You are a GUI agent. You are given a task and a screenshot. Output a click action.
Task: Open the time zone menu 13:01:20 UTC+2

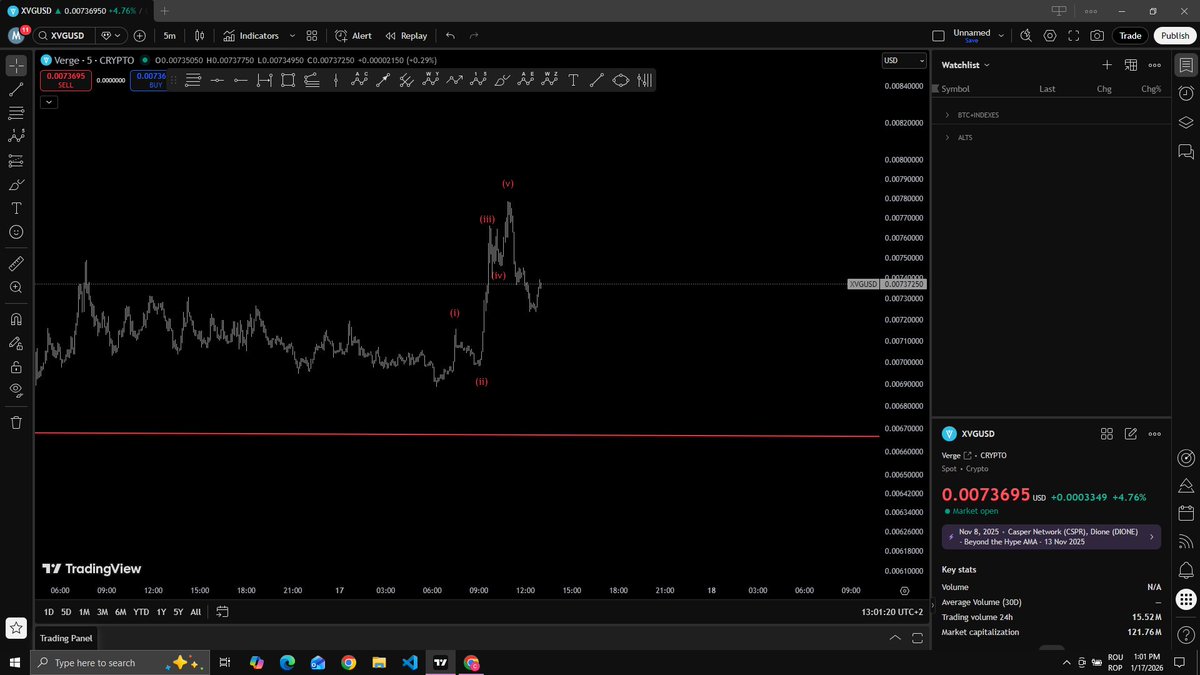[892, 611]
